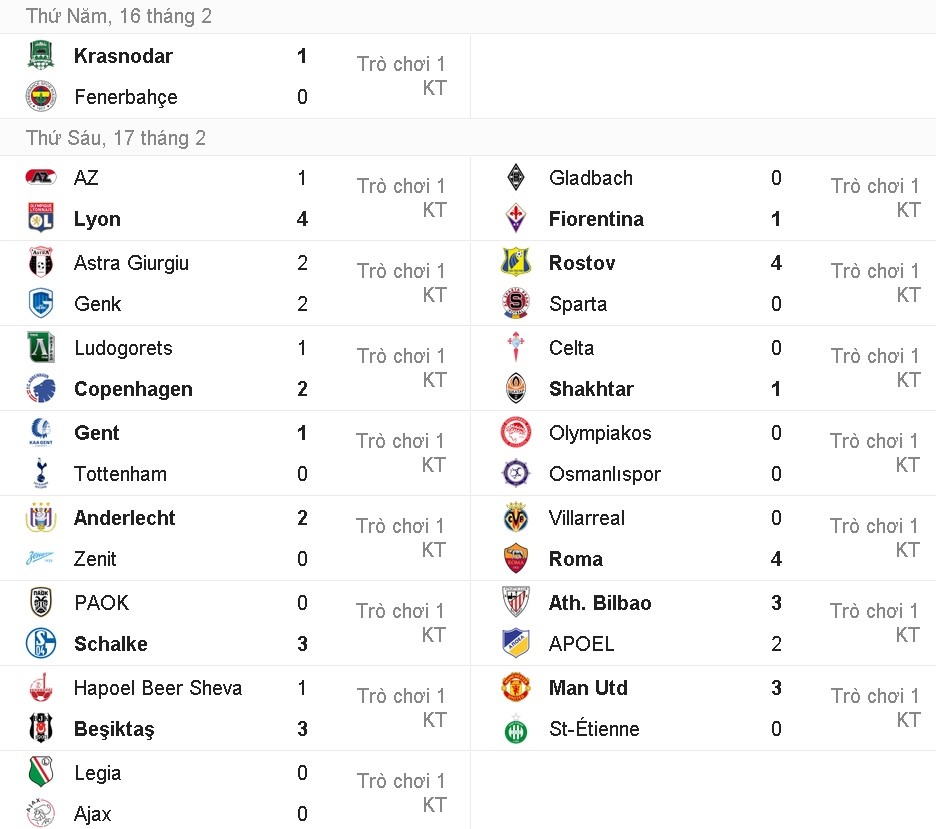
Task: Click the Zenit team name
Action: [96, 558]
